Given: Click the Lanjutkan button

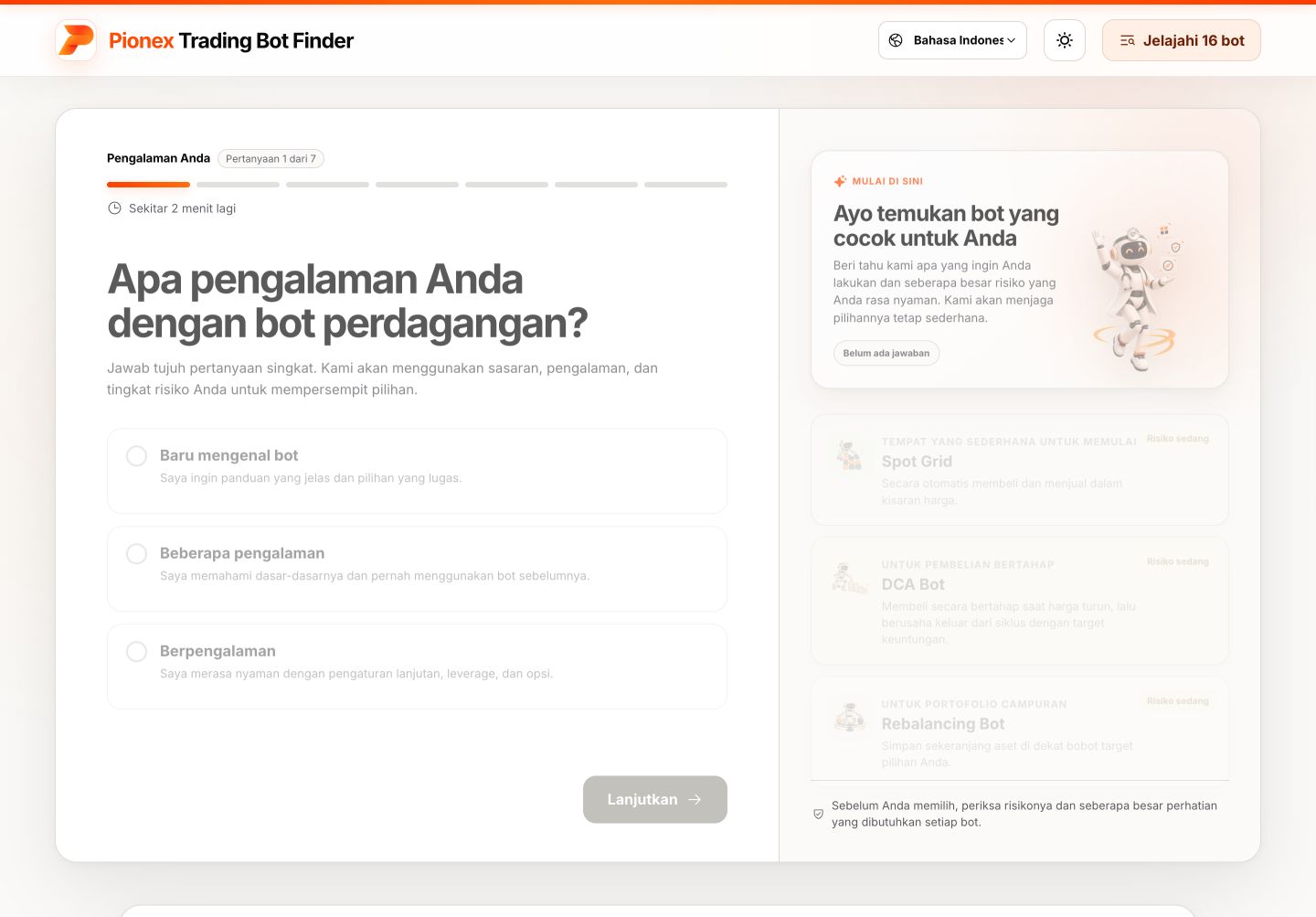Looking at the screenshot, I should [655, 799].
